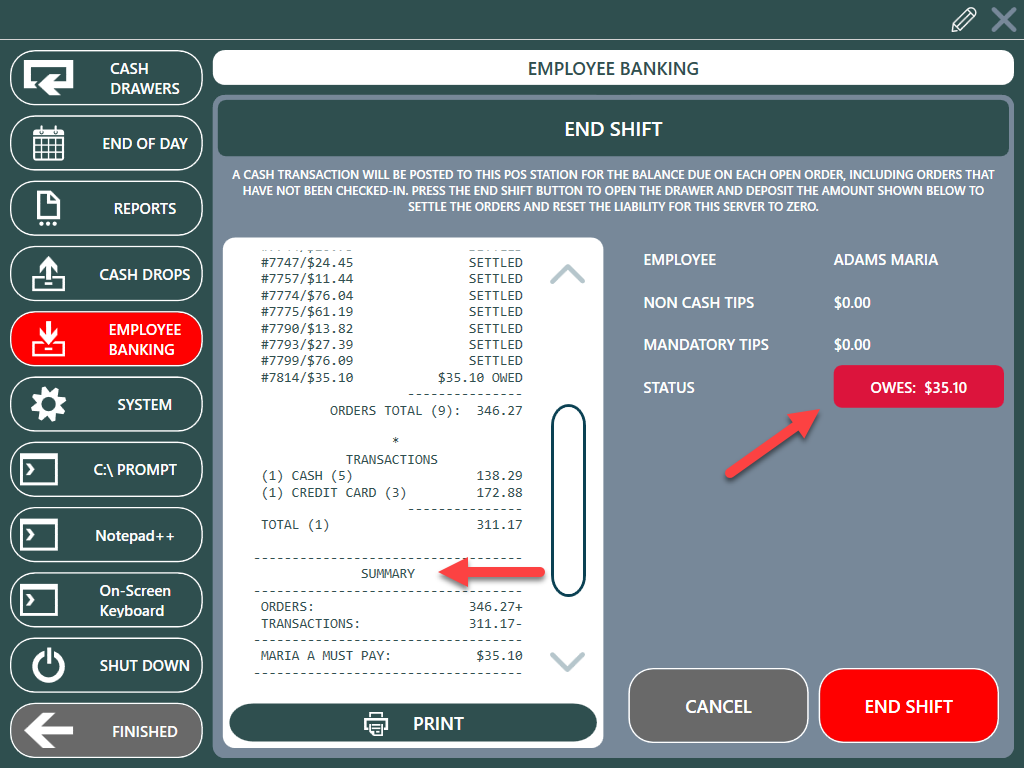Launch Notepad++ from the sidebar
This screenshot has width=1024, height=768.
106,536
